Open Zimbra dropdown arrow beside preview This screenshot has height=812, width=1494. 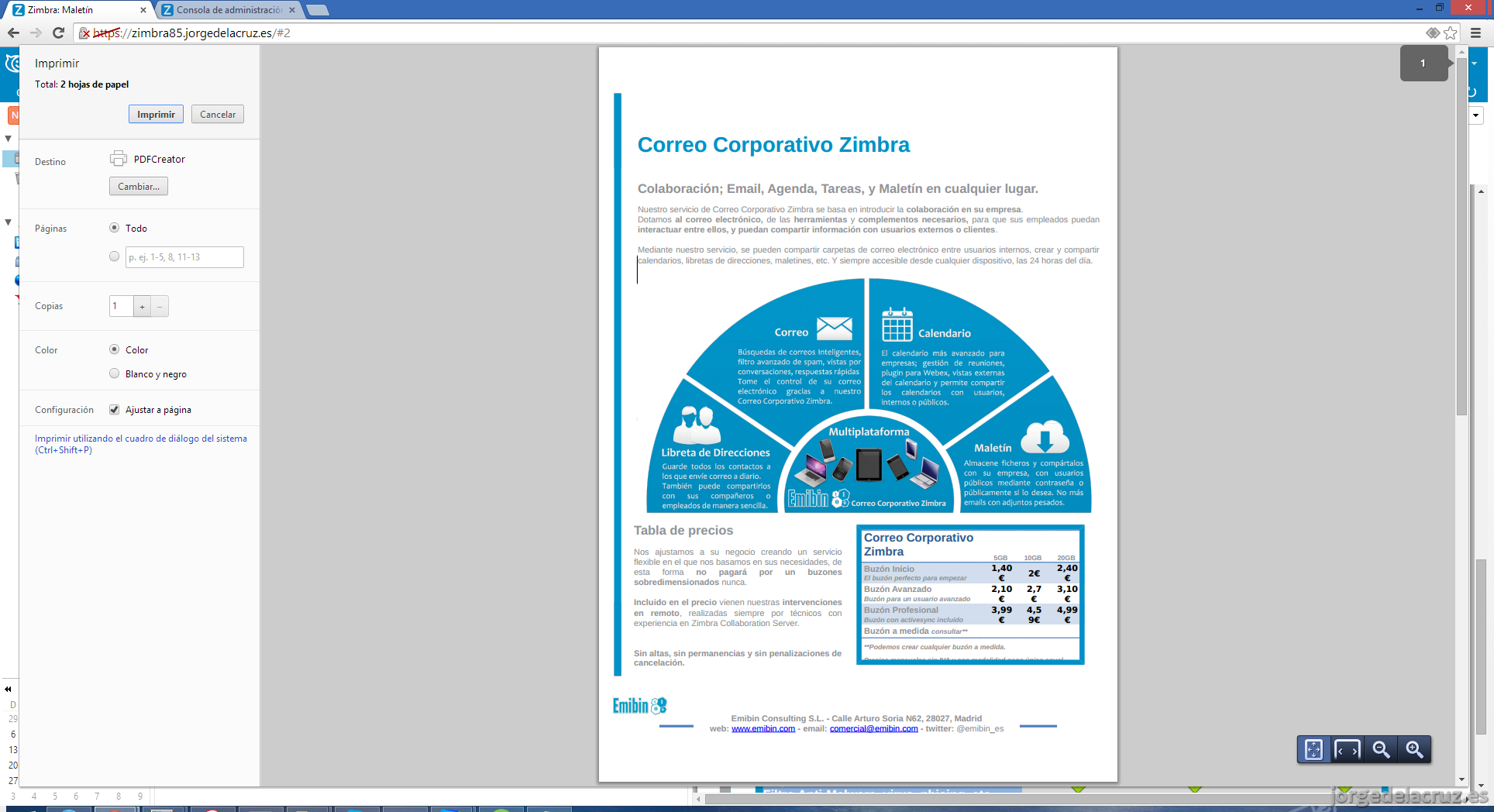(1476, 115)
